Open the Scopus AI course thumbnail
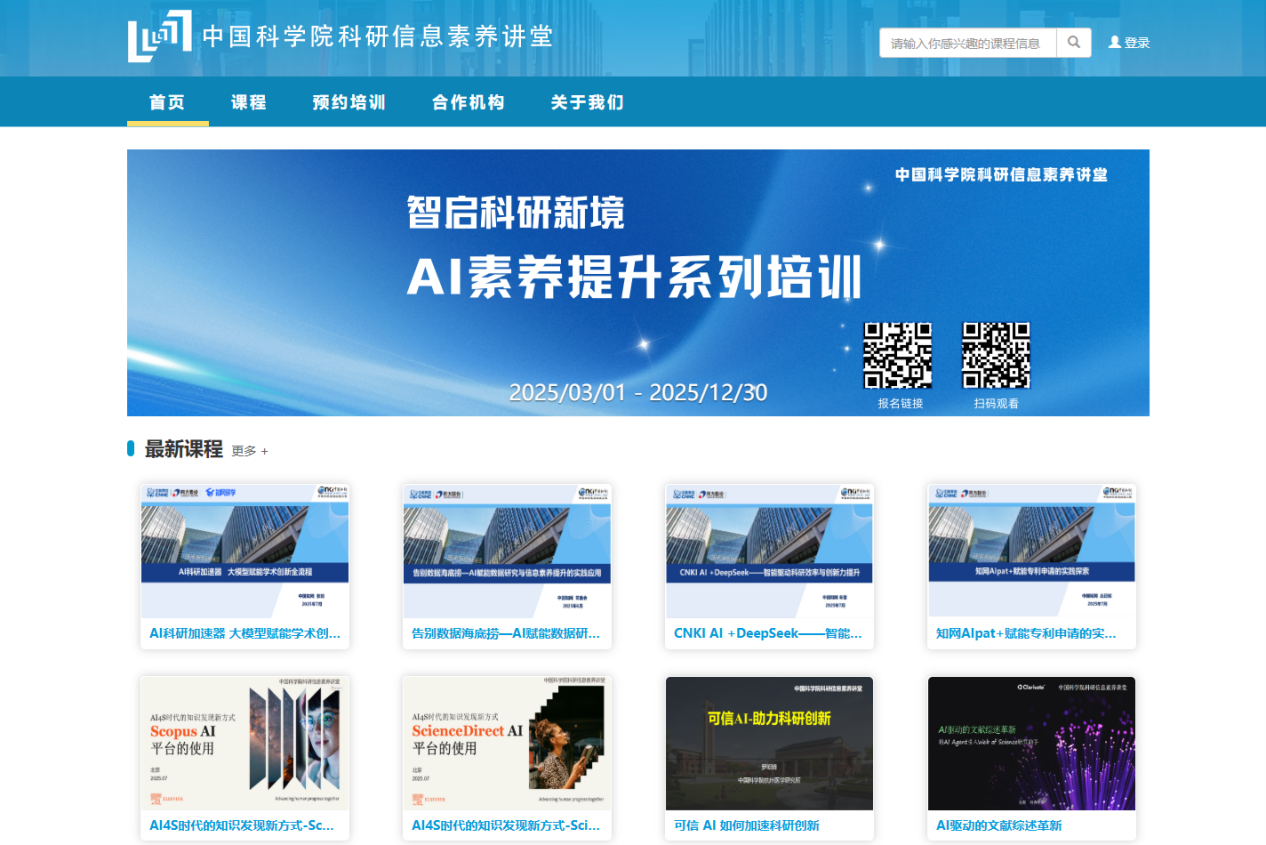Screen dimensions: 1266x845 coord(245,743)
